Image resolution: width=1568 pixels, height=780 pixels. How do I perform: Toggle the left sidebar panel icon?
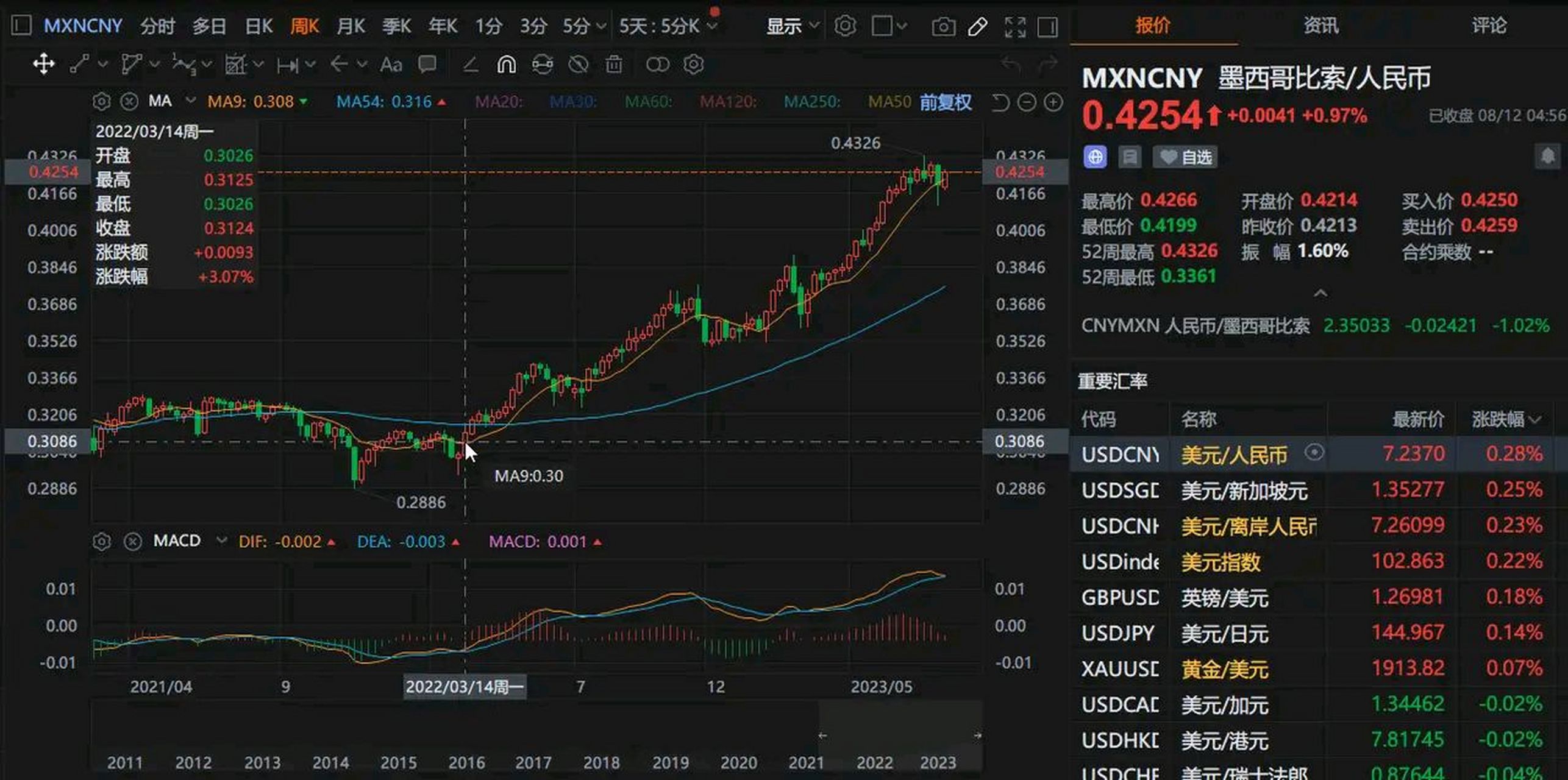click(21, 26)
